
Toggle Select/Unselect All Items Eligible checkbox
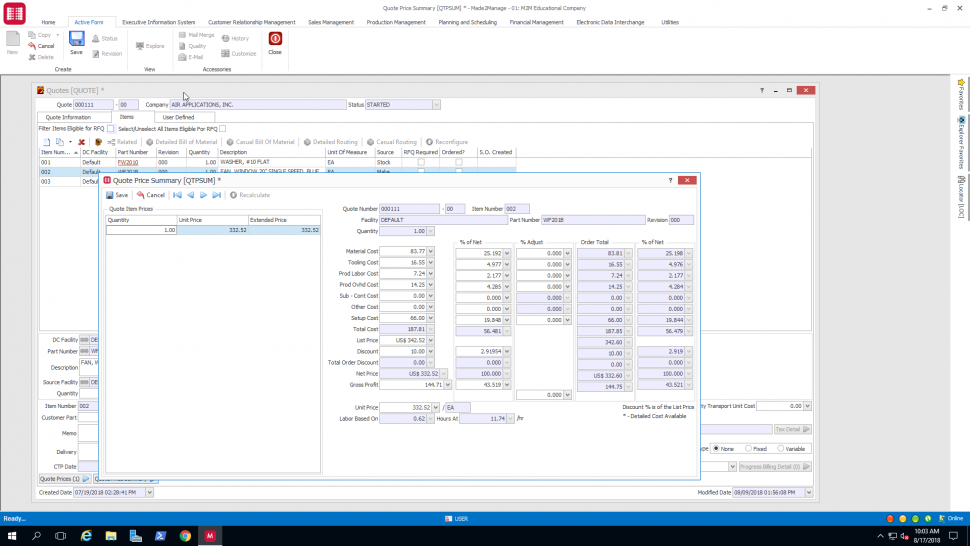223,129
